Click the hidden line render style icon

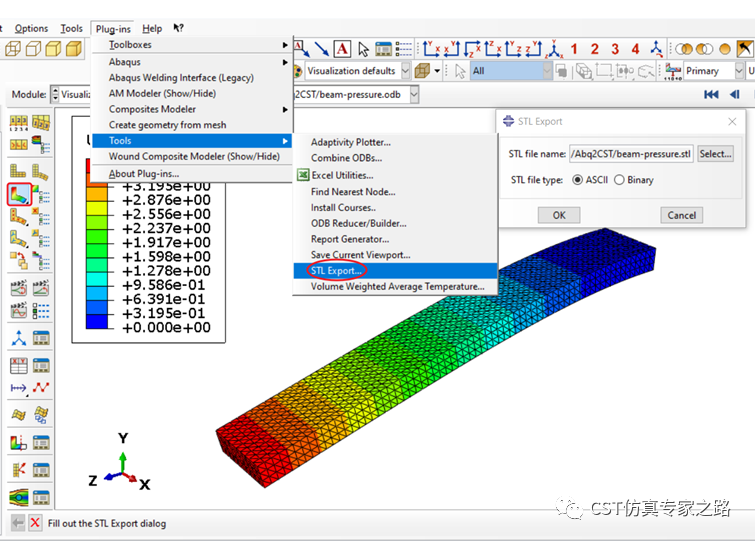tap(33, 49)
